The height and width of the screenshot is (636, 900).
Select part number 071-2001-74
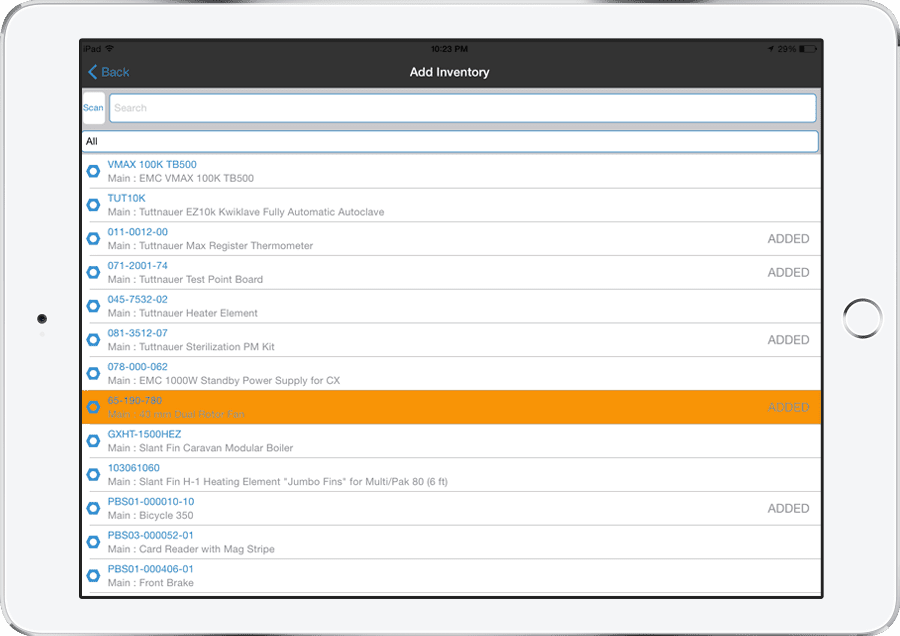(x=138, y=266)
